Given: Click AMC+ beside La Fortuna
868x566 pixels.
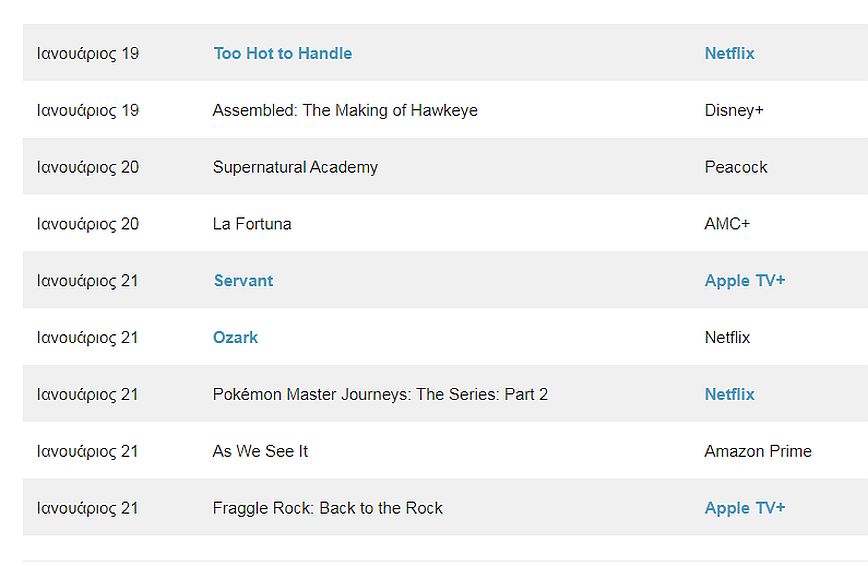Looking at the screenshot, I should tap(726, 224).
